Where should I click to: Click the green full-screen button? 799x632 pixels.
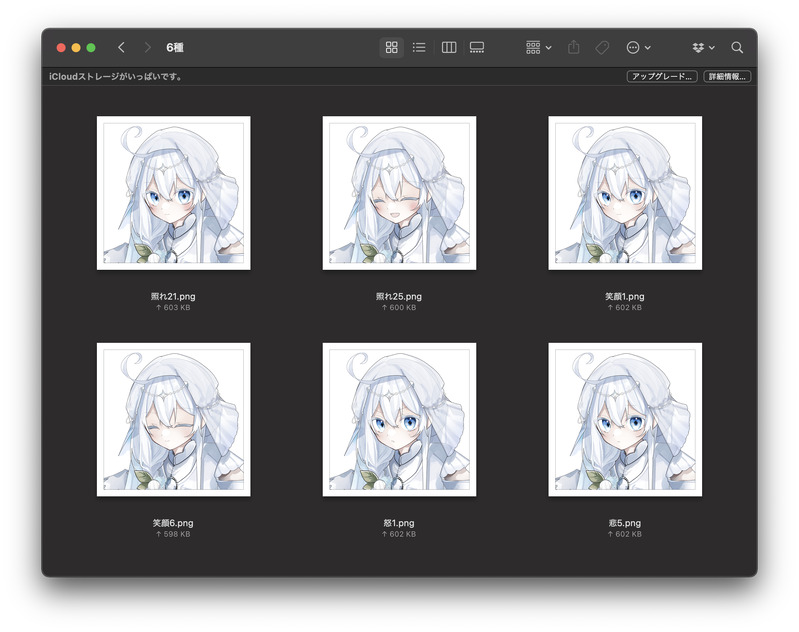pyautogui.click(x=91, y=47)
